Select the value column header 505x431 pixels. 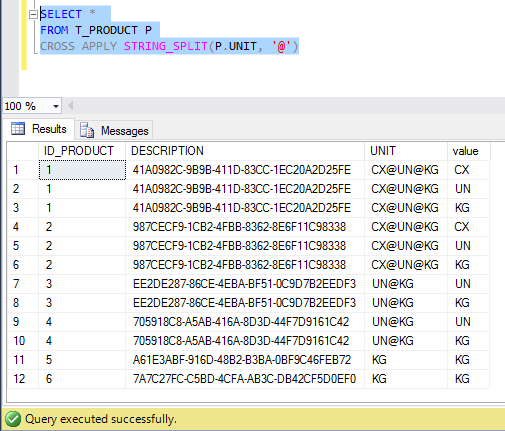click(x=469, y=151)
